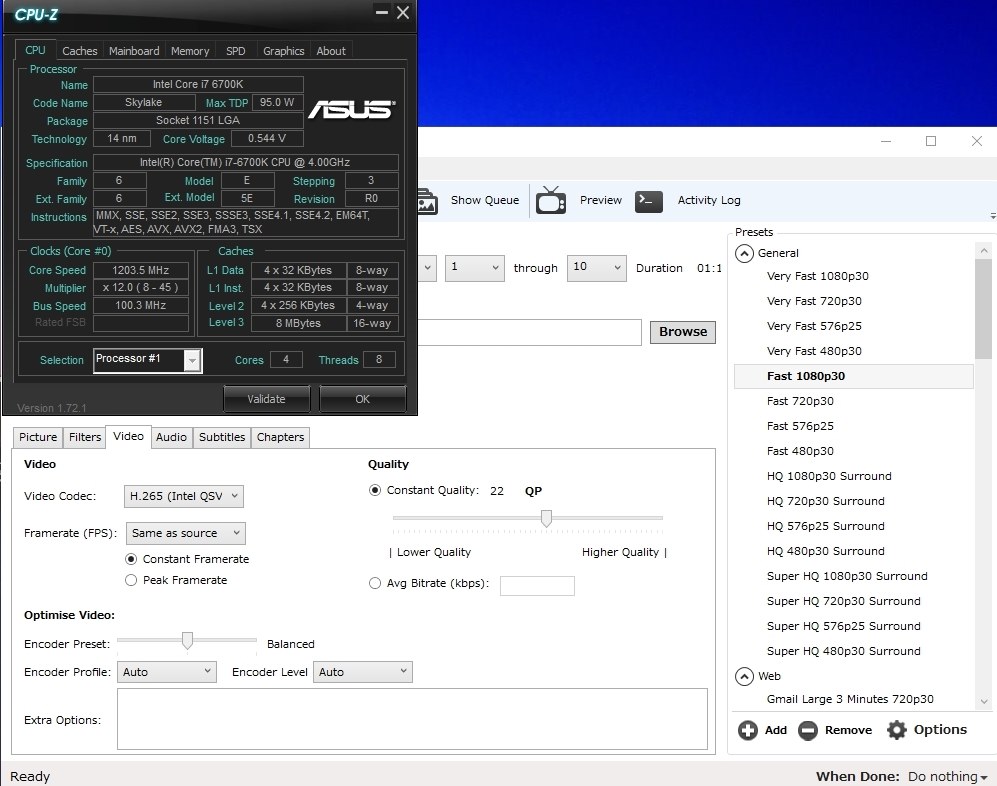Select the Very Fast 576p25 preset
This screenshot has height=786, width=997.
814,326
